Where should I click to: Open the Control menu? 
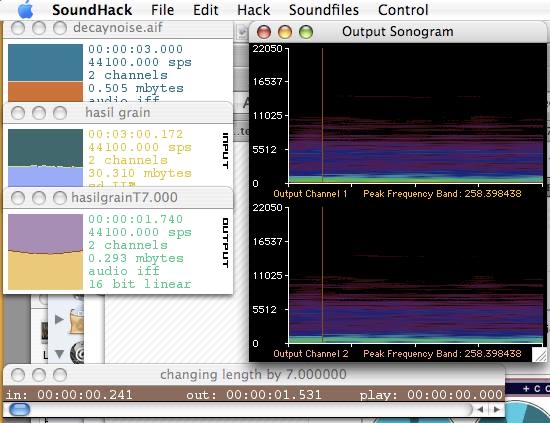pos(403,10)
